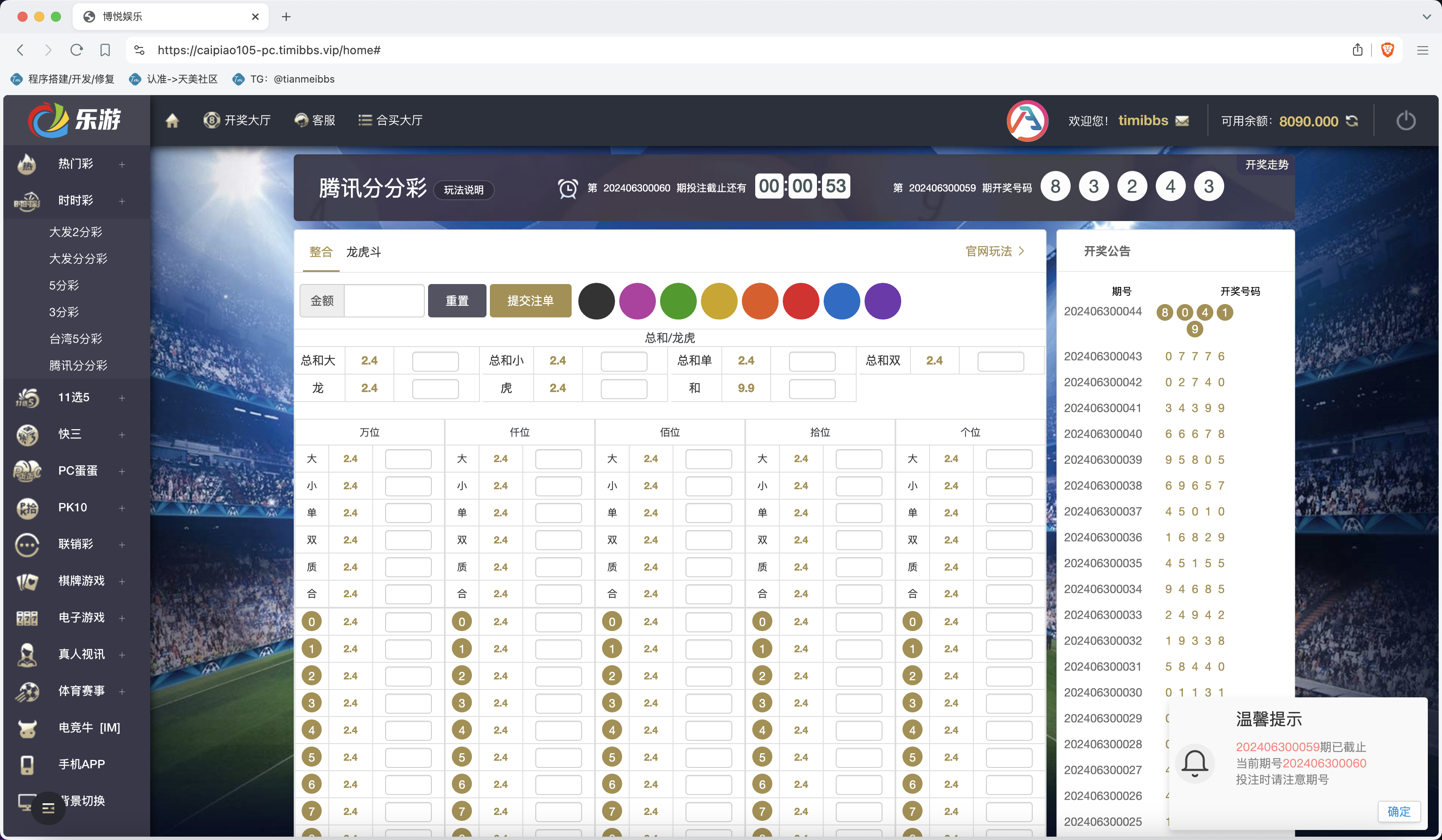1442x840 pixels.
Task: Select 台湾5分彩 in the sidebar
Action: tap(76, 339)
